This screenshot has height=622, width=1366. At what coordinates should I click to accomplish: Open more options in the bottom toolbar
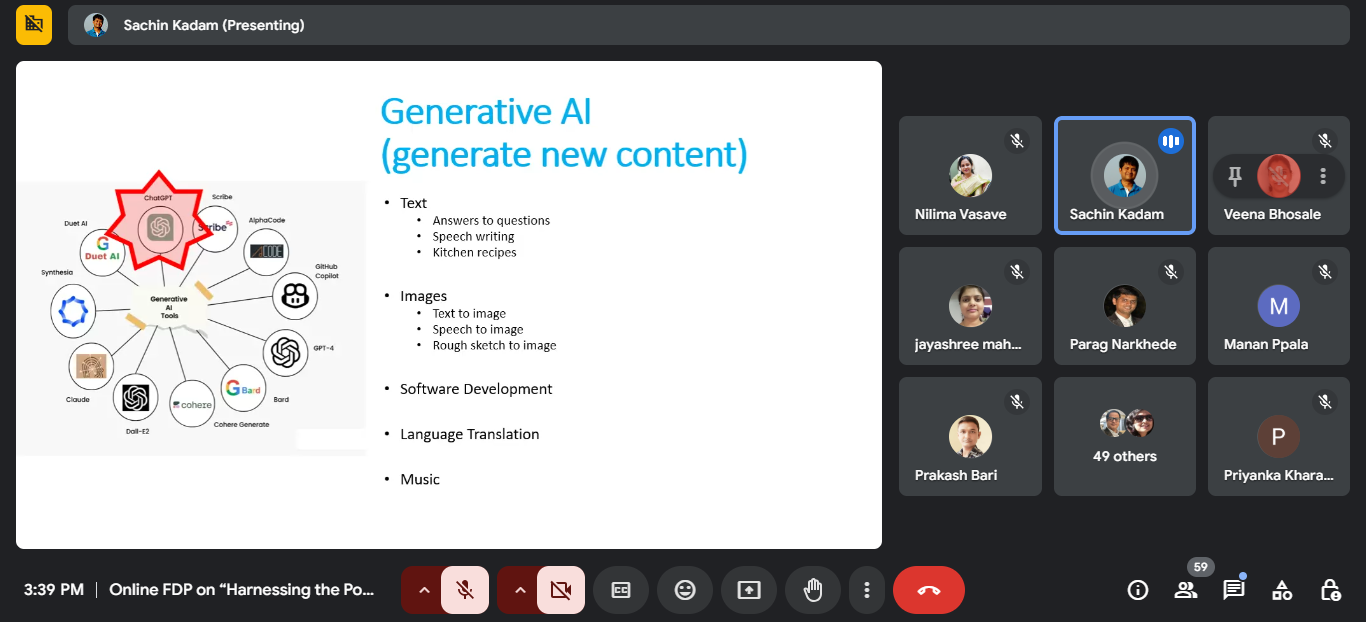click(x=867, y=590)
